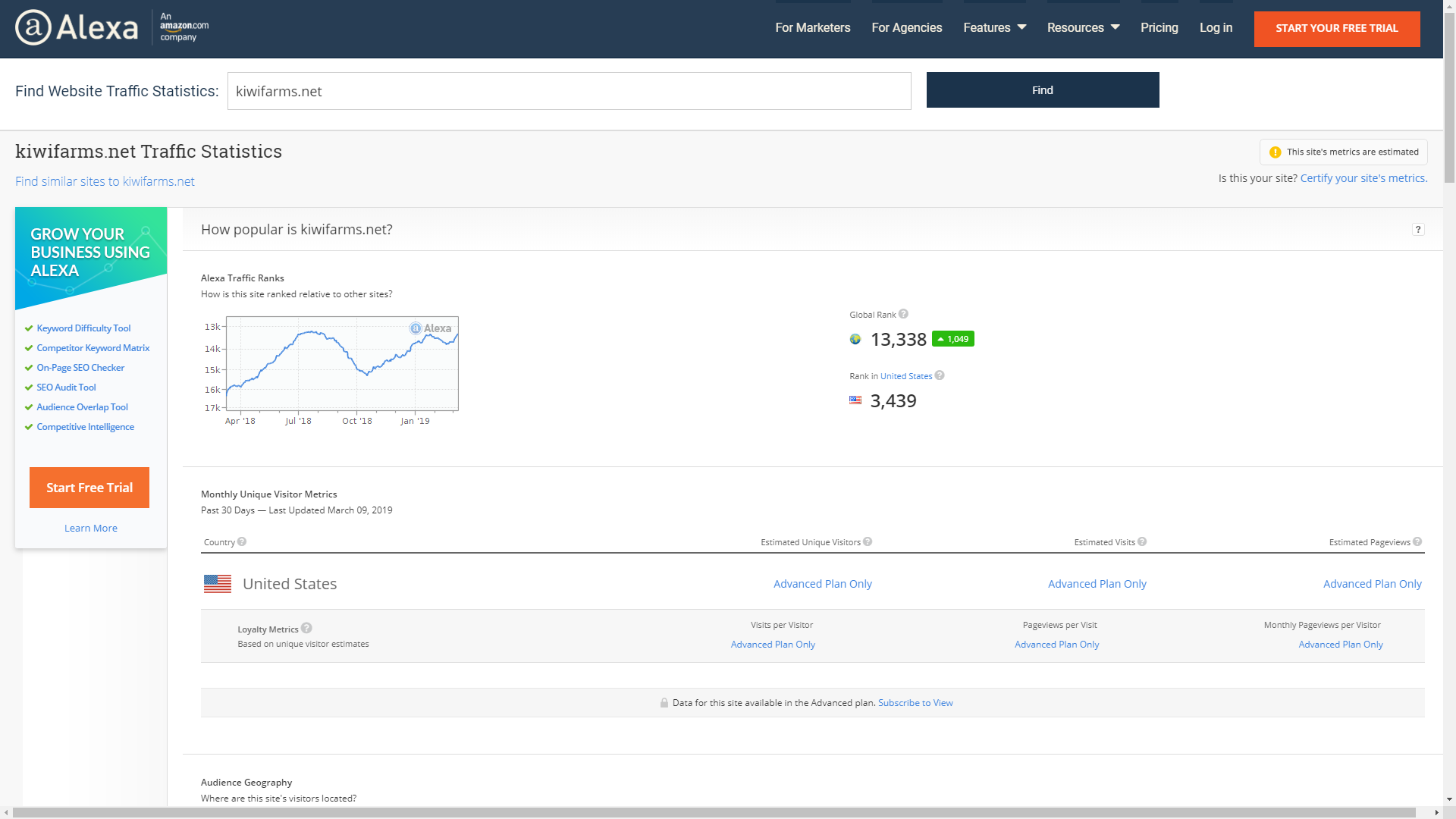Click Advanced Plan Only under Pageviews per Visit
The height and width of the screenshot is (819, 1456).
pyautogui.click(x=1057, y=645)
